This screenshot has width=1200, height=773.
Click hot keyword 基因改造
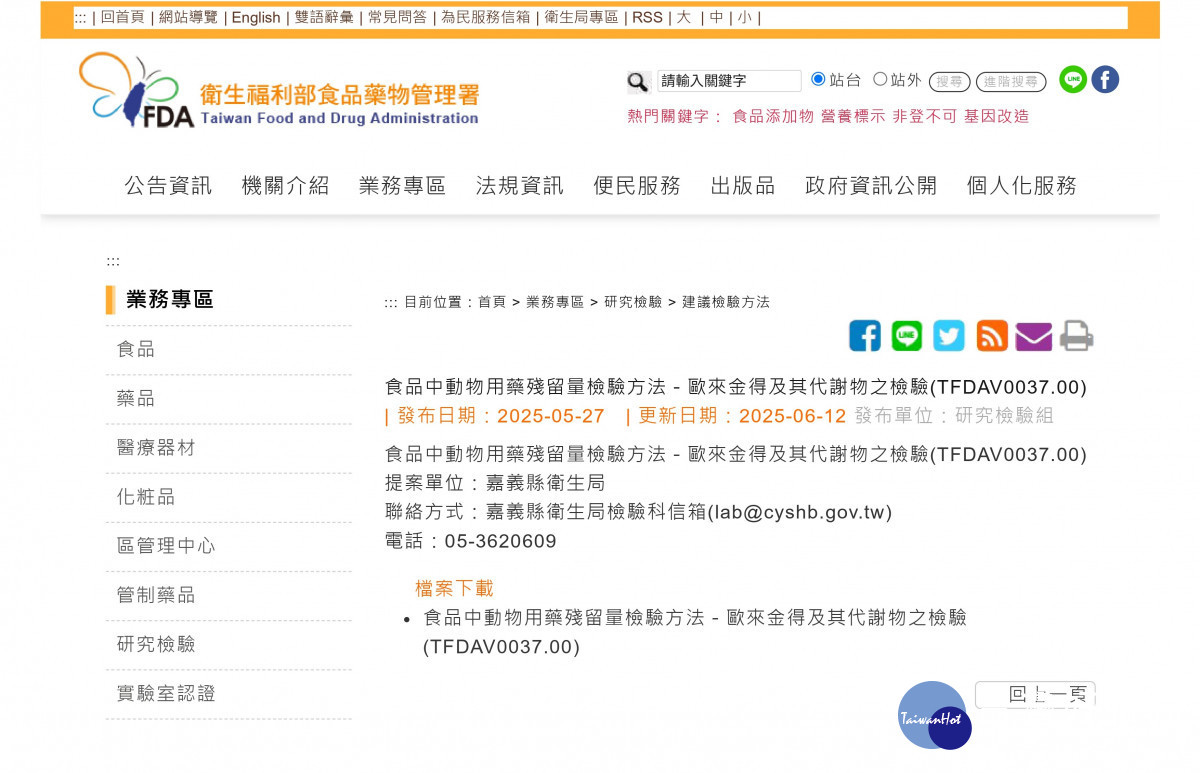[996, 116]
